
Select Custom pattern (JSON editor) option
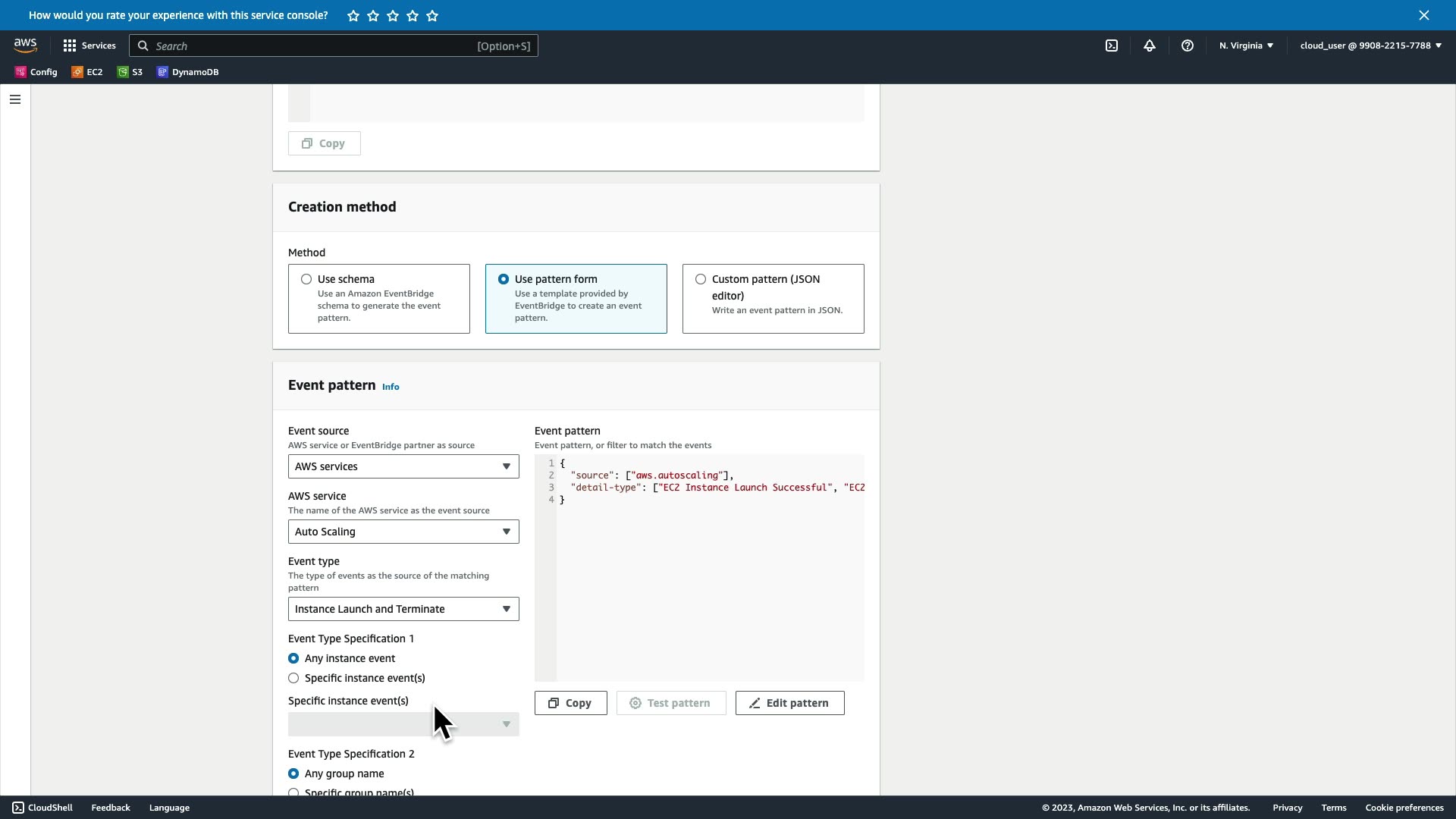click(701, 279)
